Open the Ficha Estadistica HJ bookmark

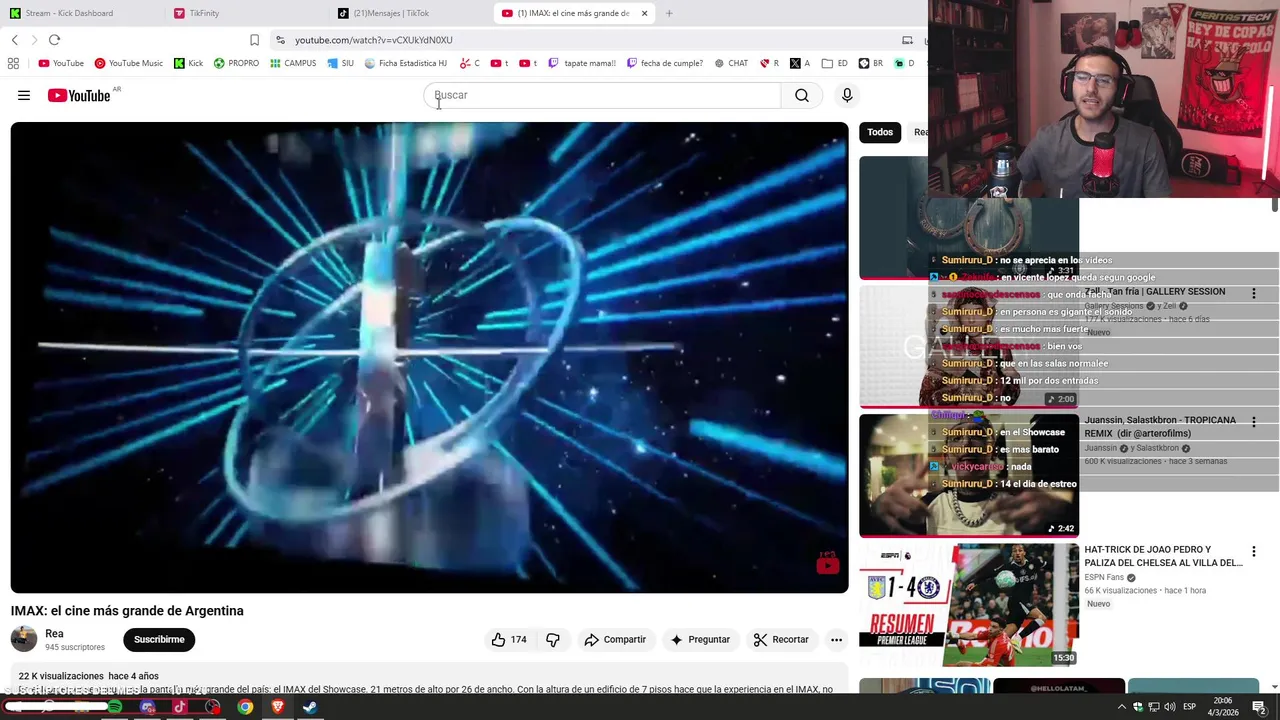click(405, 63)
